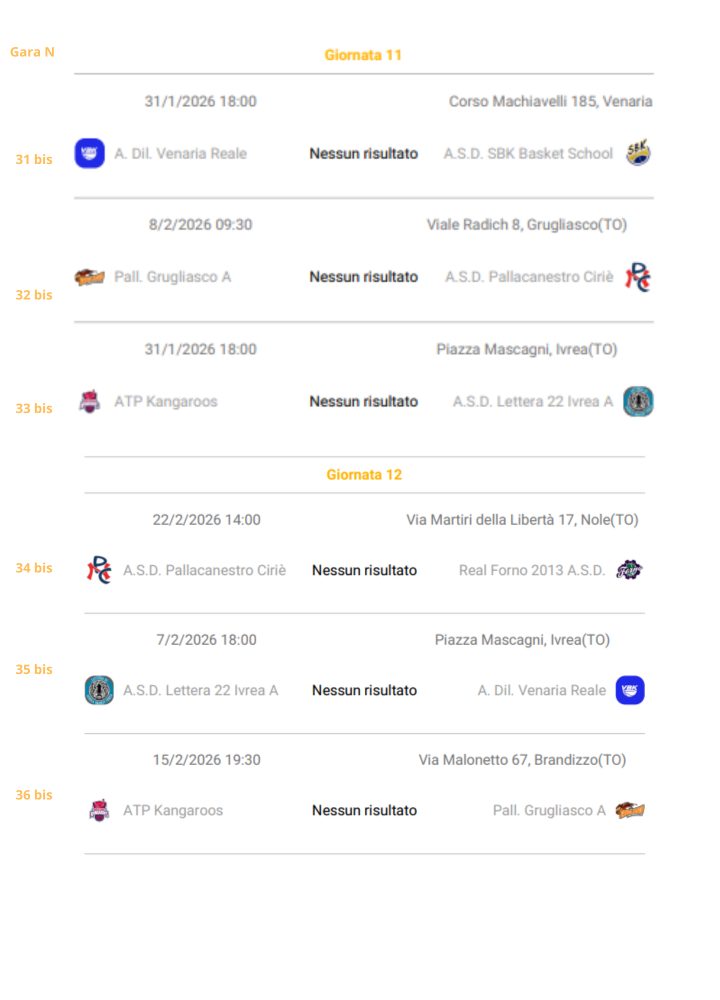Viewport: 720px width, 1000px height.
Task: Click Pall. Grugliasco A logo in match 36 bis
Action: click(x=630, y=810)
